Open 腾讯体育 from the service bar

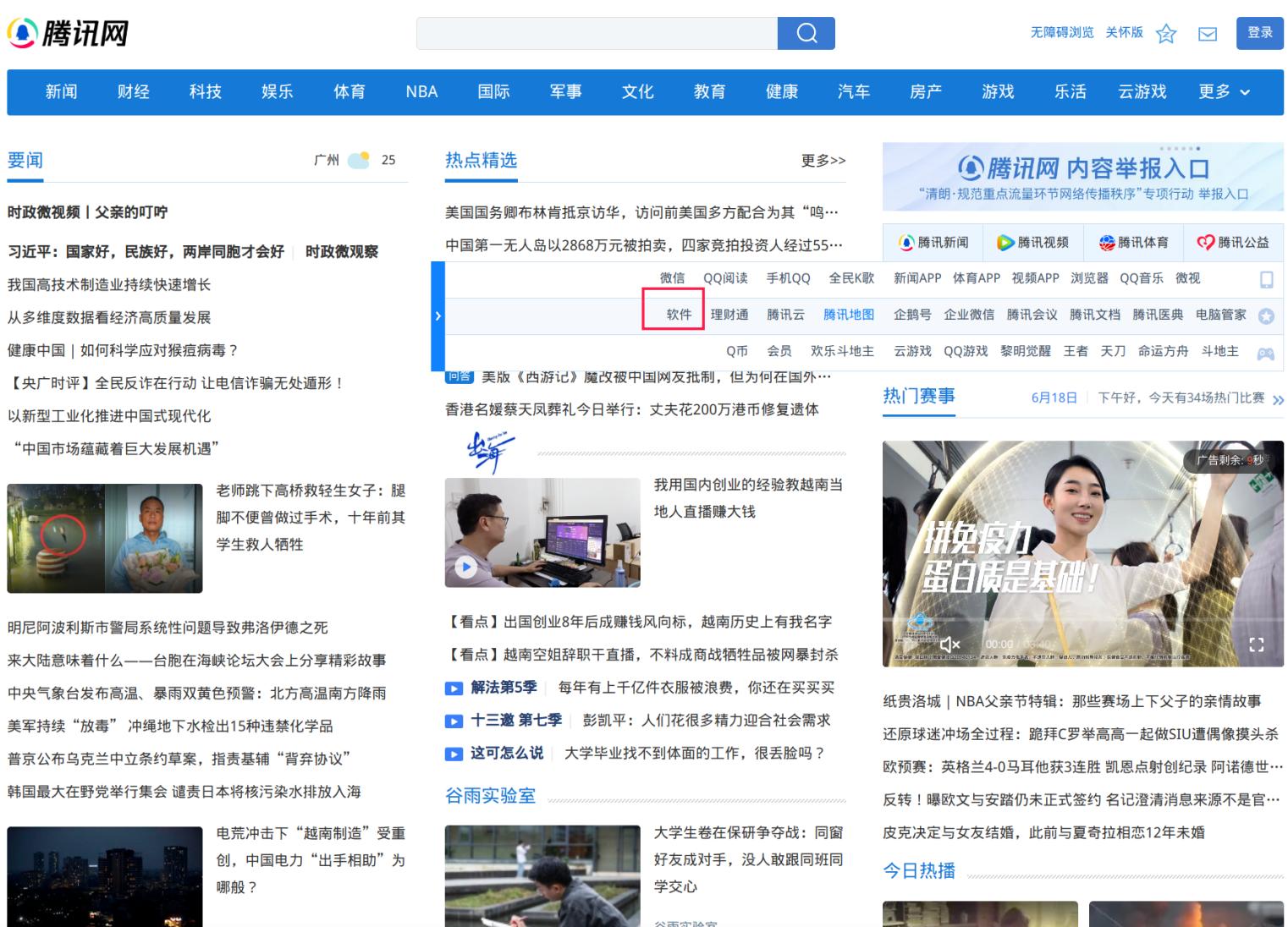tap(1132, 242)
